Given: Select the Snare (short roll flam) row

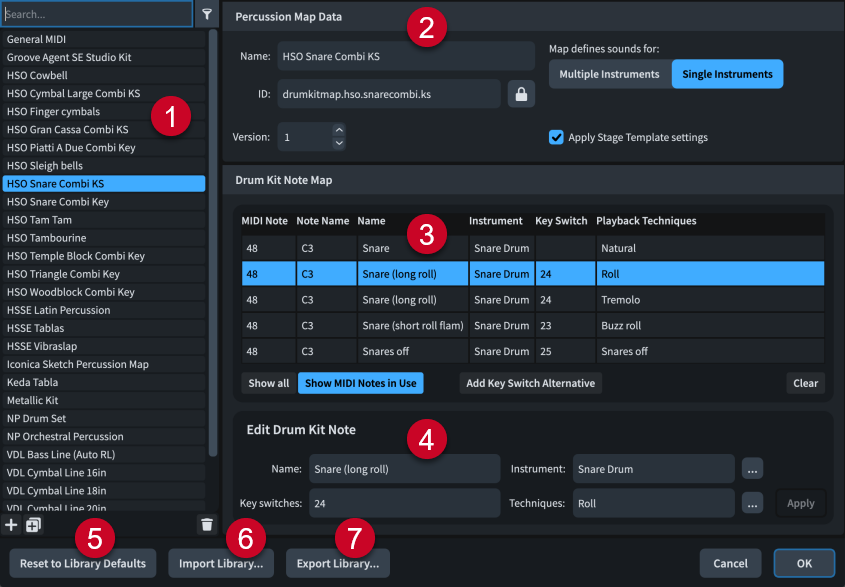Looking at the screenshot, I should point(533,326).
